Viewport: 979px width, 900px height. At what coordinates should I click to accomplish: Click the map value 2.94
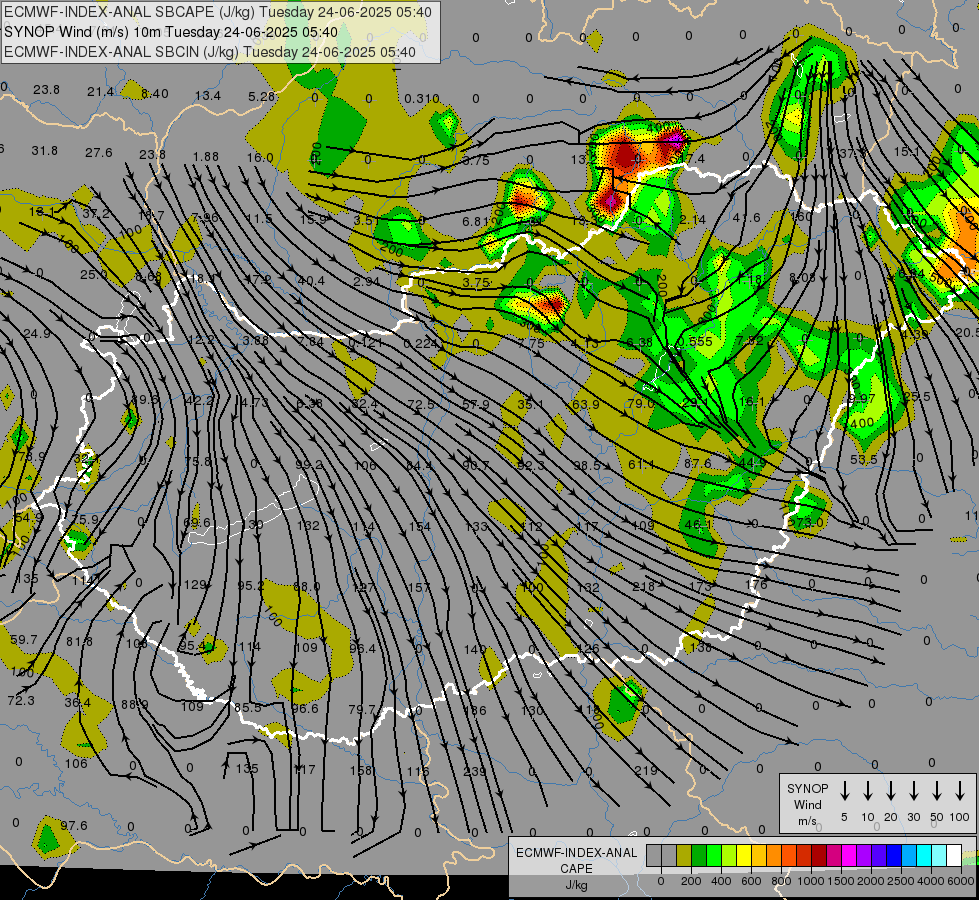click(x=367, y=281)
